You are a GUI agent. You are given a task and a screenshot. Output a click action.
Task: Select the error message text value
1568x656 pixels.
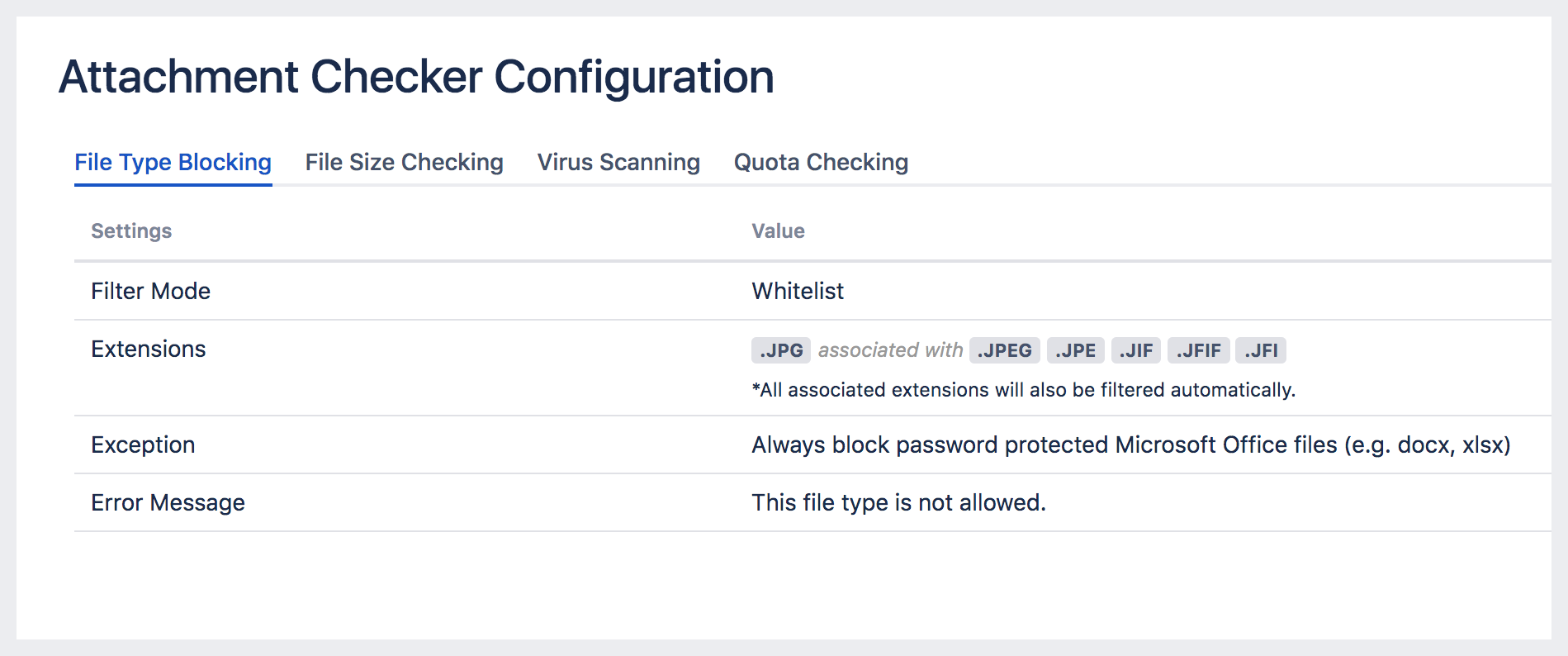898,502
